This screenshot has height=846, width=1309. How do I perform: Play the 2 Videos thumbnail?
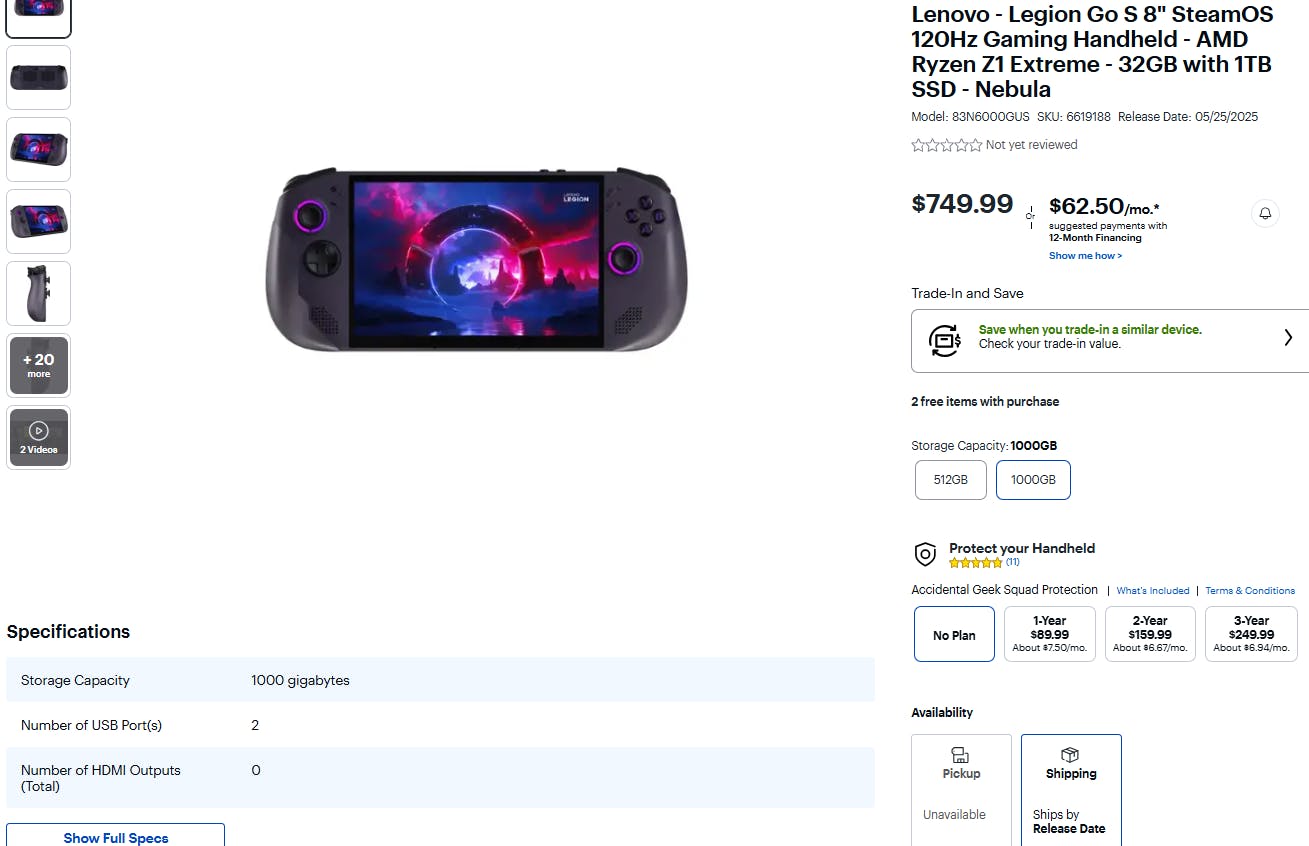pyautogui.click(x=39, y=437)
